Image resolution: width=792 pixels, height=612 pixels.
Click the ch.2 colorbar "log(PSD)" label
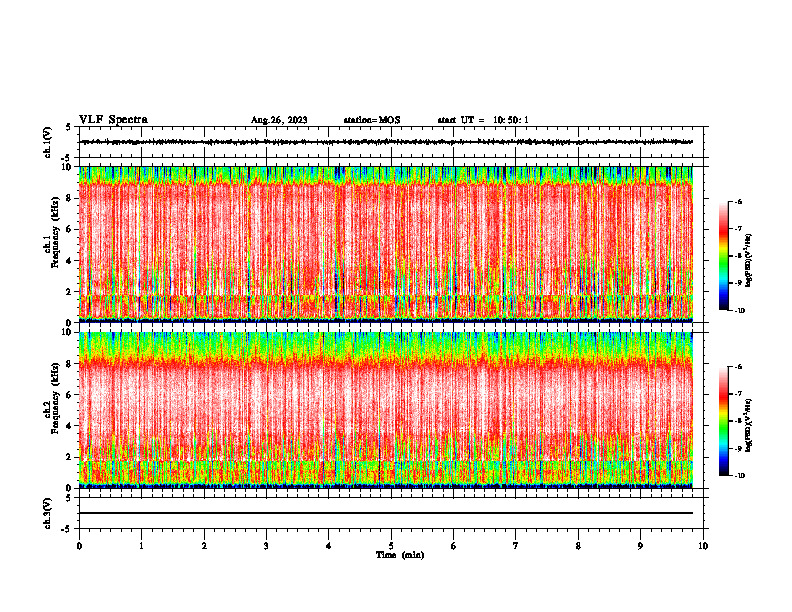click(749, 425)
